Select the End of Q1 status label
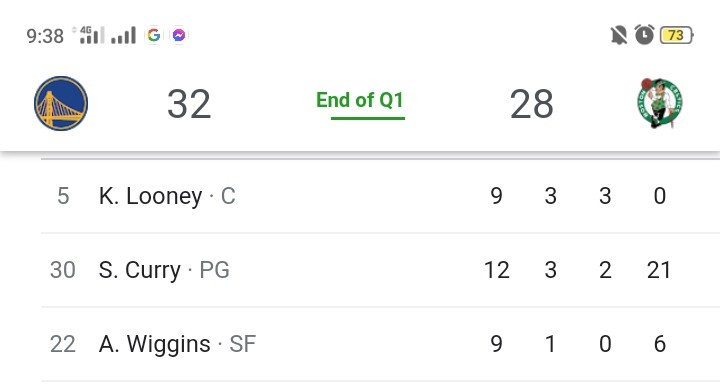720x388 pixels. [x=360, y=100]
